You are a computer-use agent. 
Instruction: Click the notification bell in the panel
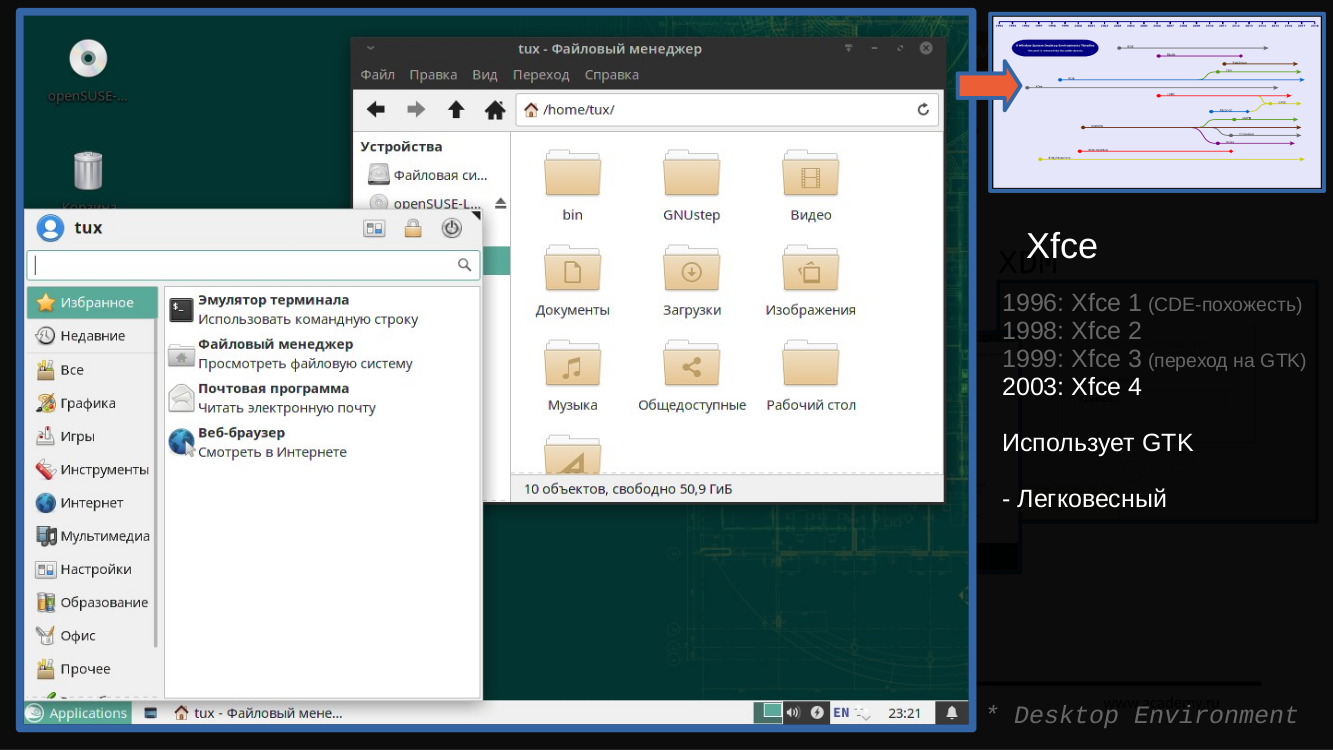click(x=951, y=712)
